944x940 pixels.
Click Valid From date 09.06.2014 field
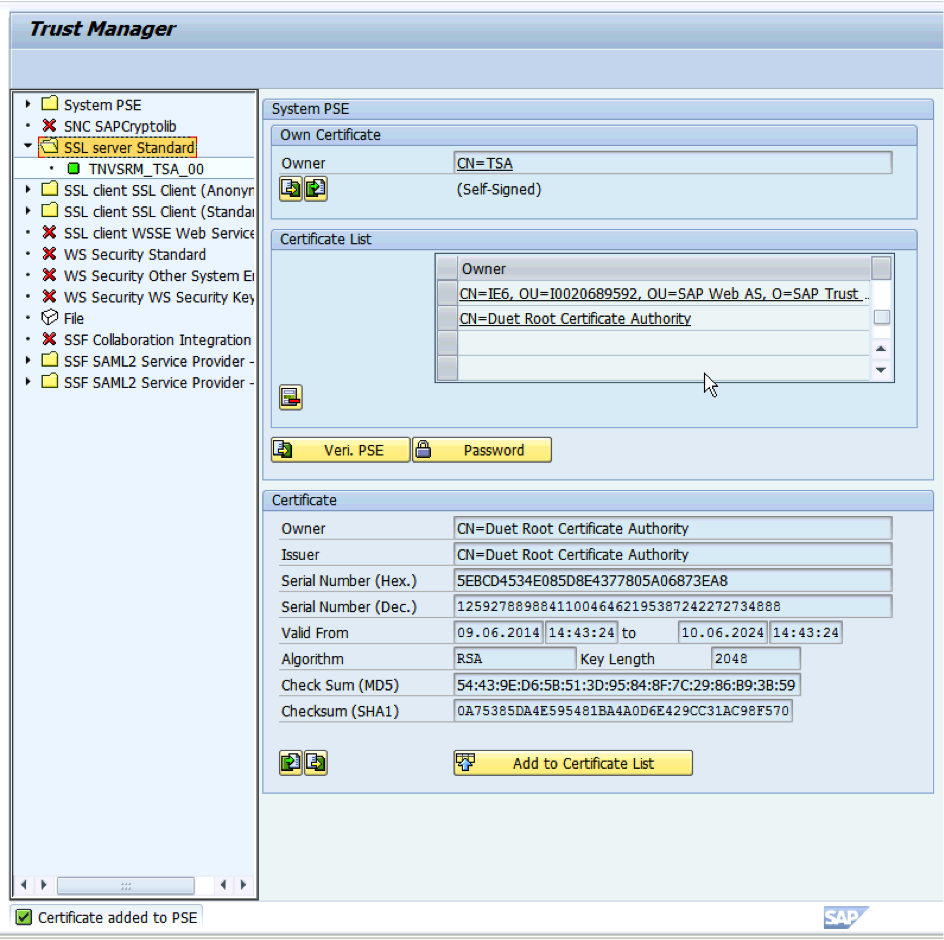[498, 632]
